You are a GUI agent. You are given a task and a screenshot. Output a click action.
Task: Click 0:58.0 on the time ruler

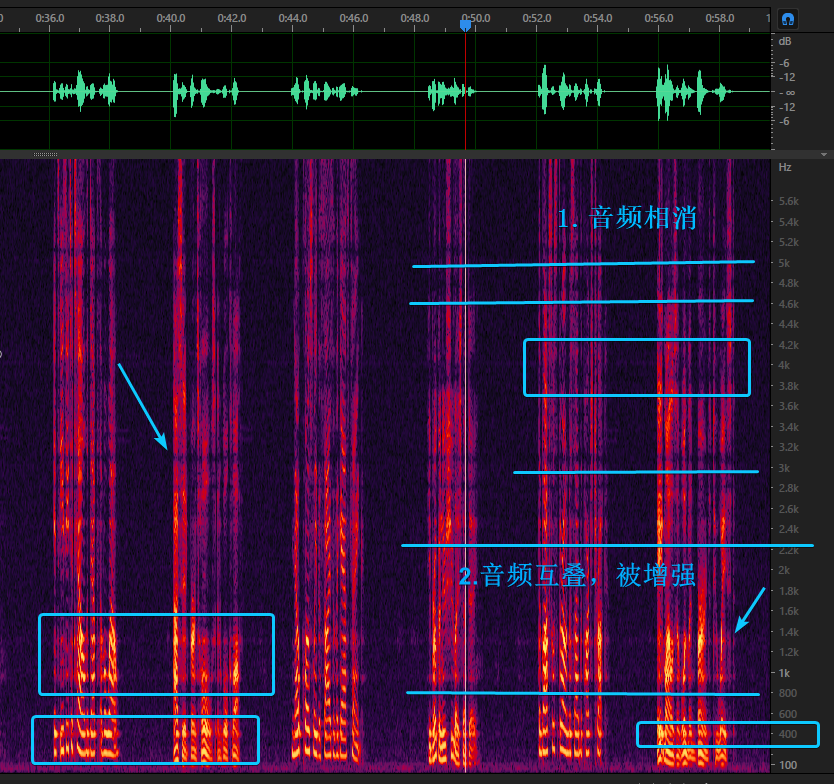[x=720, y=18]
